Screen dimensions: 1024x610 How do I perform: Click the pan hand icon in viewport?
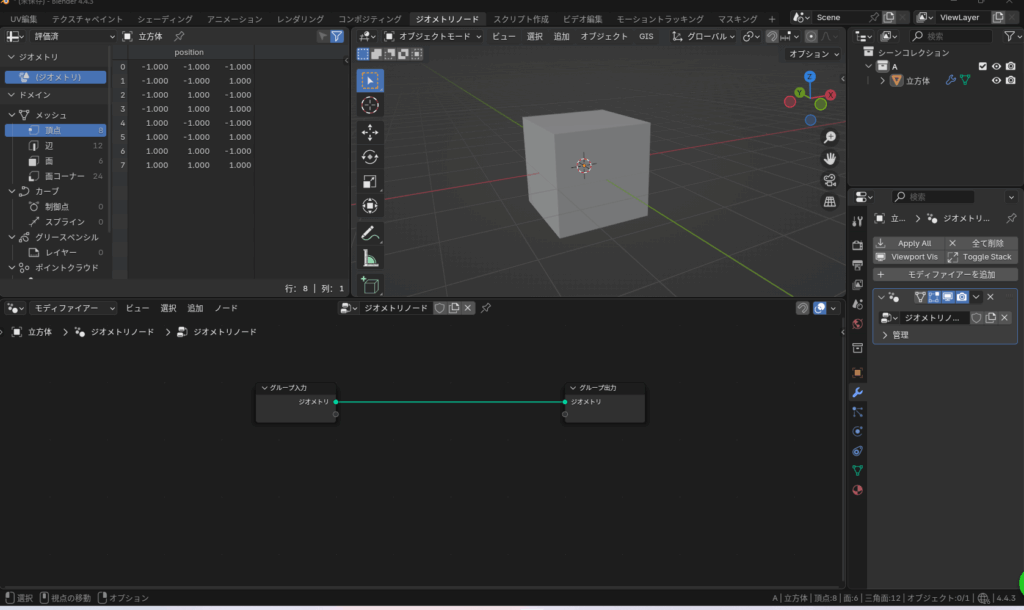[x=829, y=158]
